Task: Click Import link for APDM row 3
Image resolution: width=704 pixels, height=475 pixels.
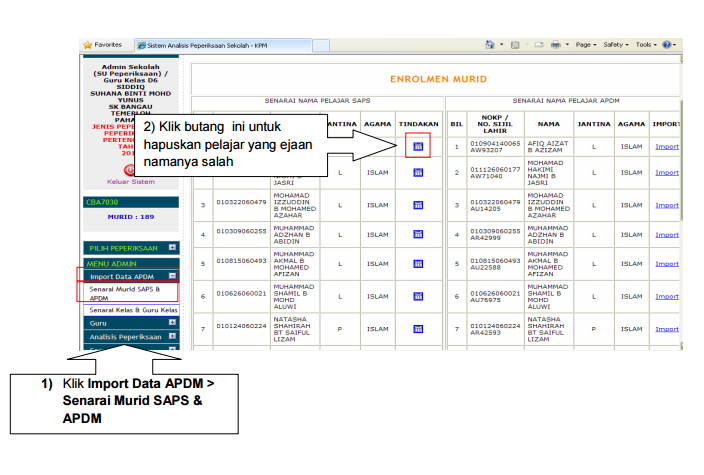Action: click(x=667, y=206)
